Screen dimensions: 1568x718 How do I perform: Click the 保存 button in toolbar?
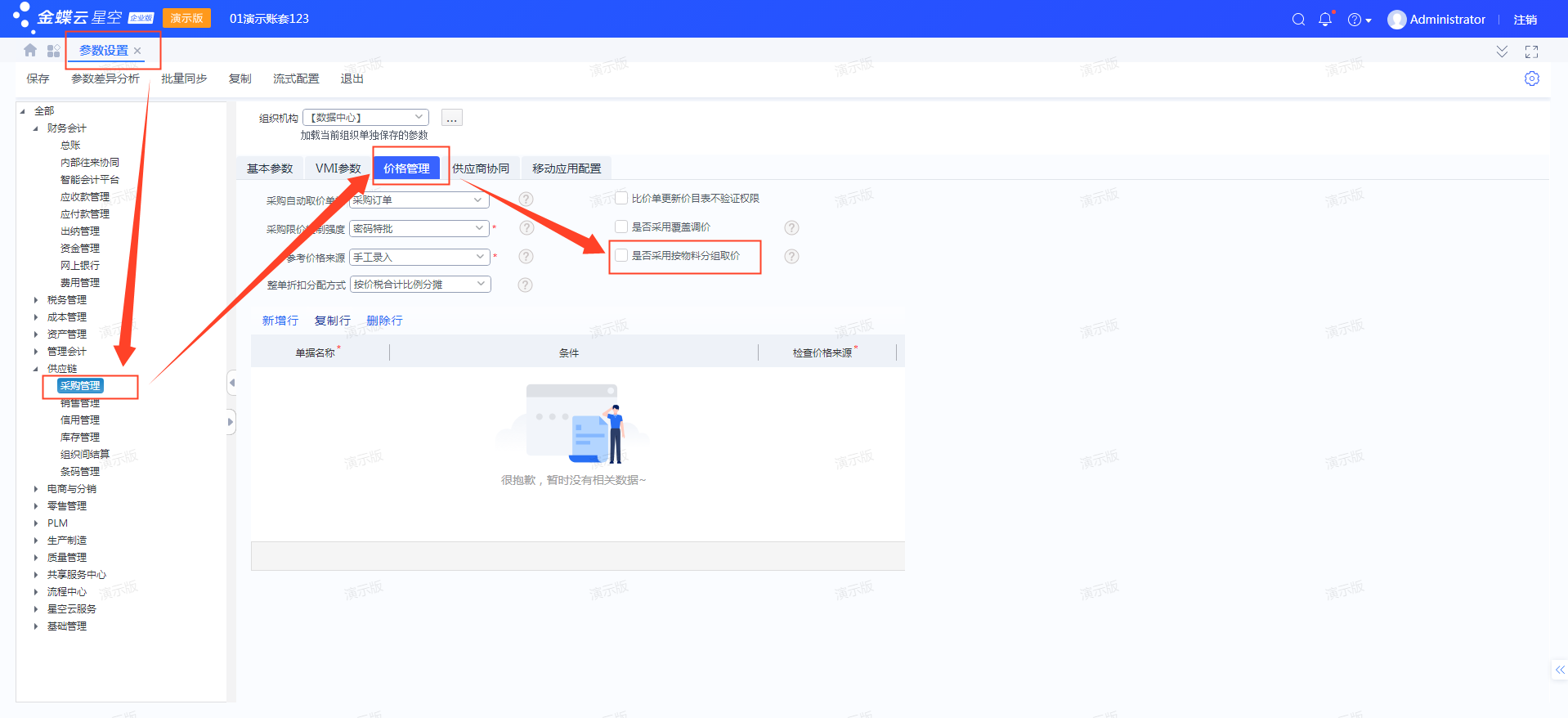click(38, 79)
